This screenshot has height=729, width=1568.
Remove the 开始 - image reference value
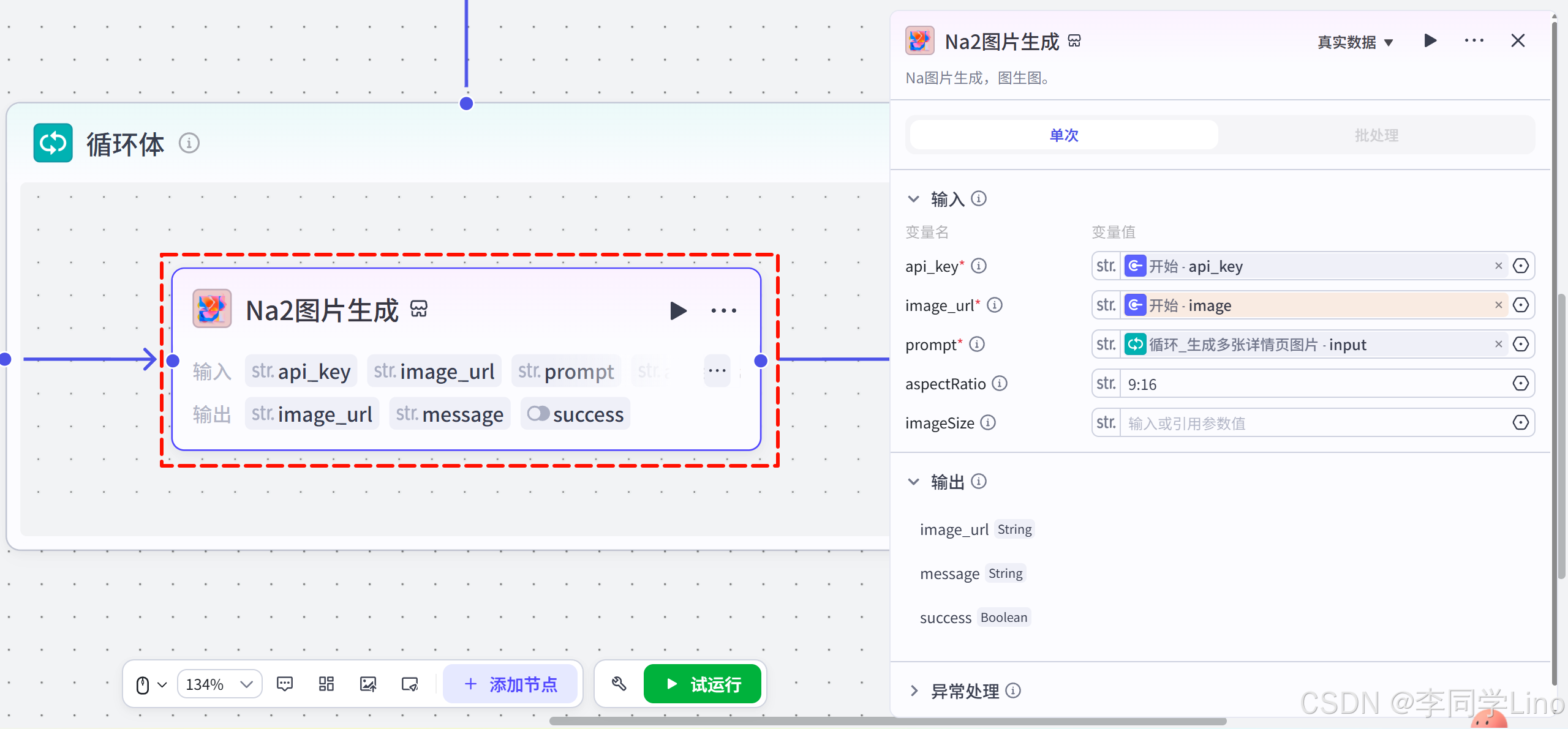coord(1498,305)
